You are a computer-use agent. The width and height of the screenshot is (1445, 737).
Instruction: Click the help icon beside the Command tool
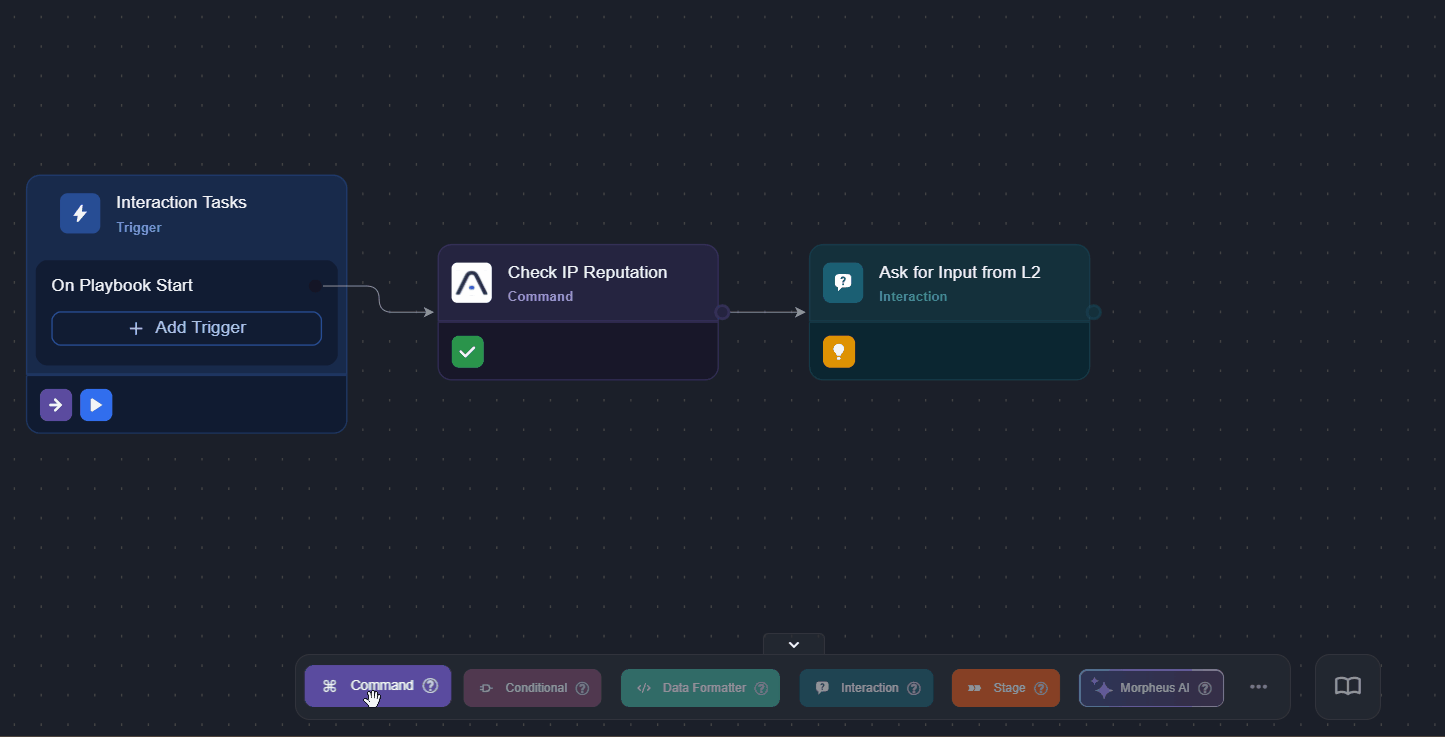tap(431, 686)
